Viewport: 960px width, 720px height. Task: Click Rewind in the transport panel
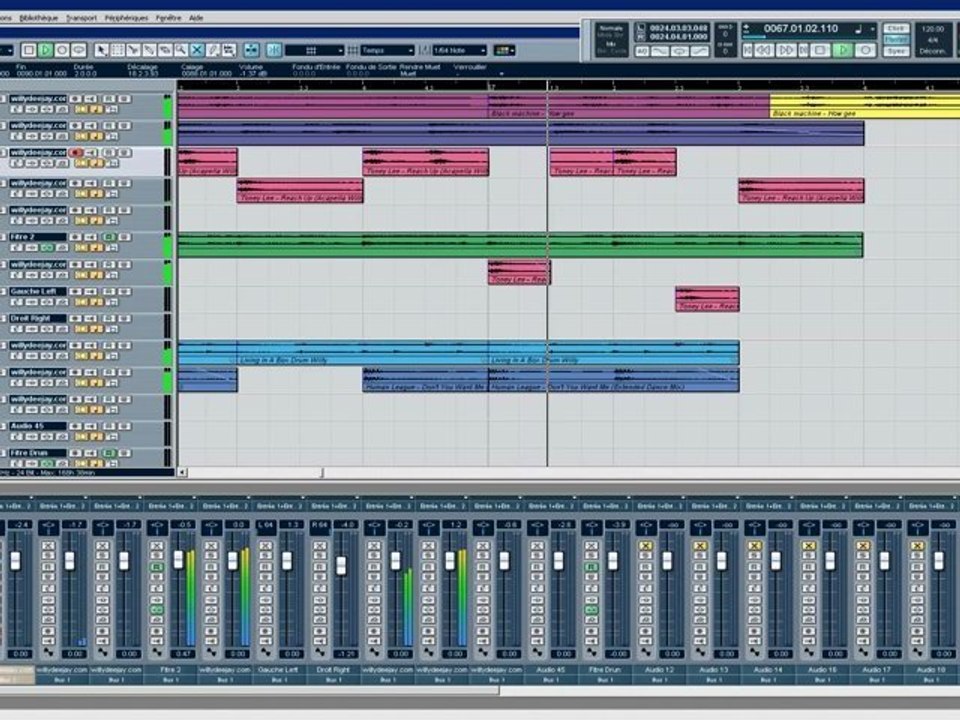point(764,50)
